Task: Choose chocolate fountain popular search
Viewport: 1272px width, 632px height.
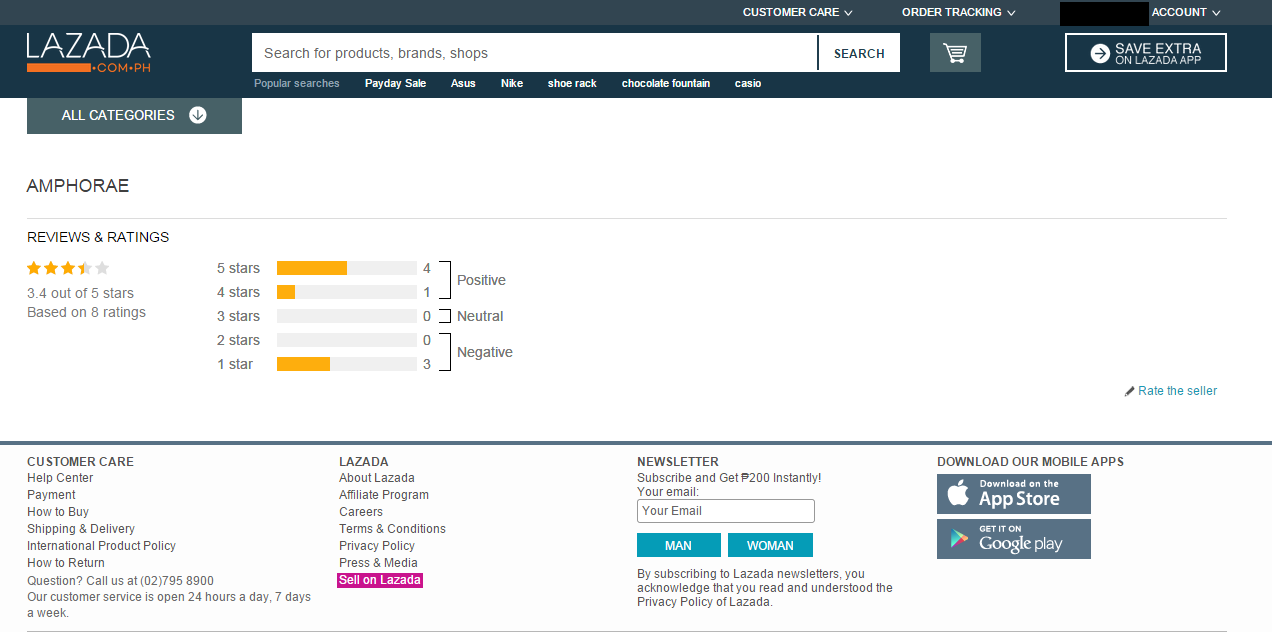Action: click(x=666, y=83)
